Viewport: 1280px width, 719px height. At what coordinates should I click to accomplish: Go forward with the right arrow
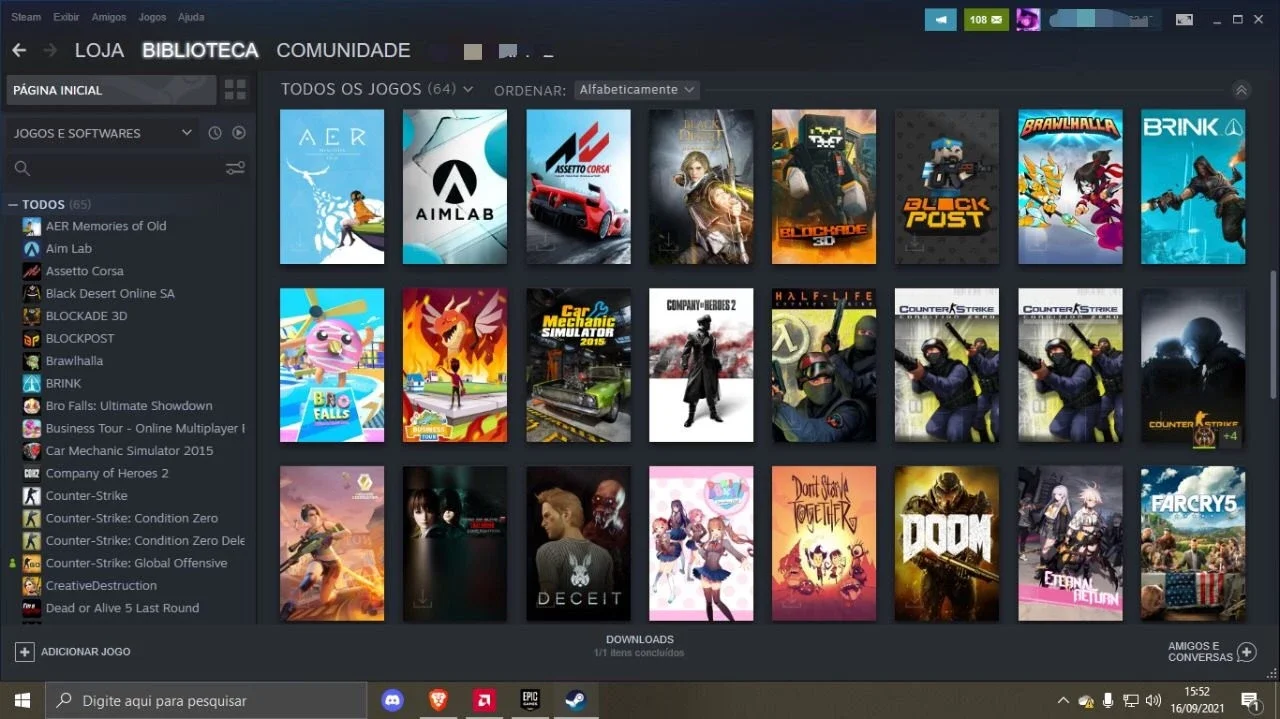tap(50, 50)
